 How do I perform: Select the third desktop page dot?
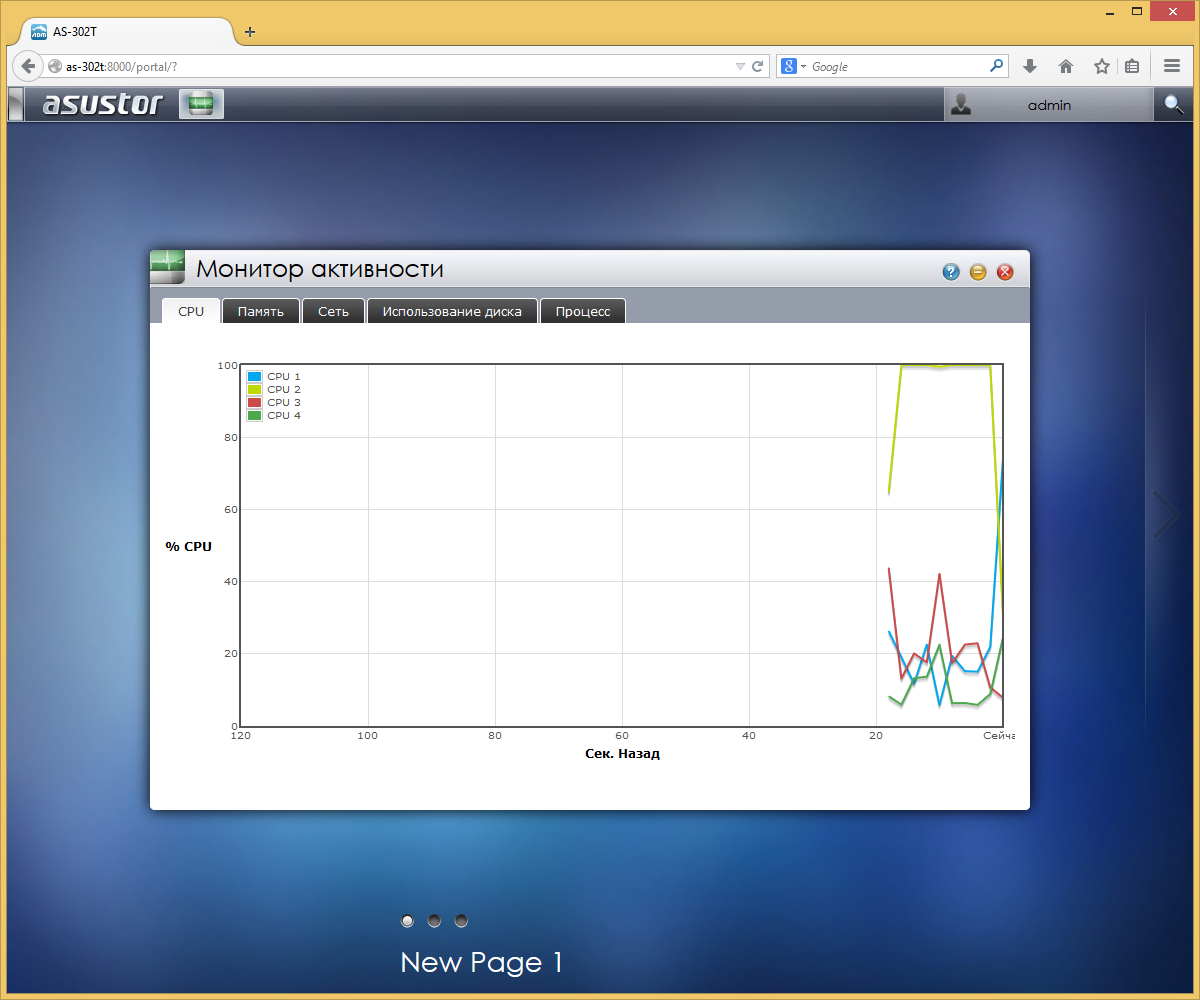[461, 920]
